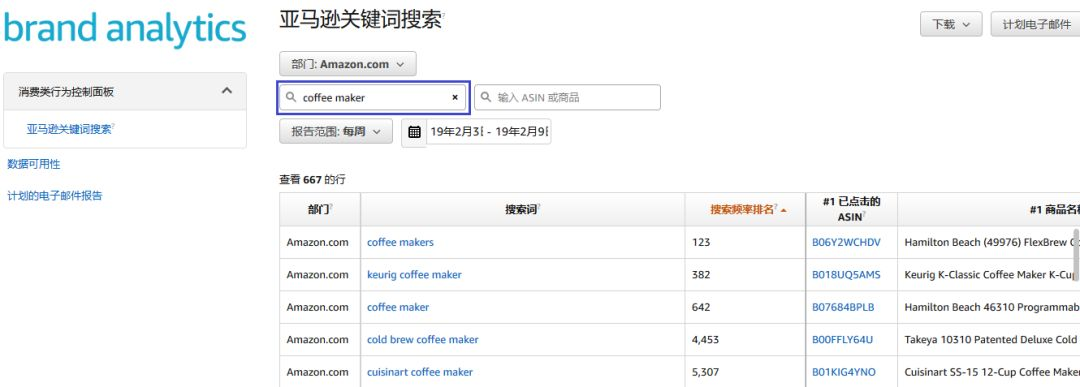Open the 部门: Amazon.com dropdown
Screen dimensions: 1080x387
click(x=348, y=64)
